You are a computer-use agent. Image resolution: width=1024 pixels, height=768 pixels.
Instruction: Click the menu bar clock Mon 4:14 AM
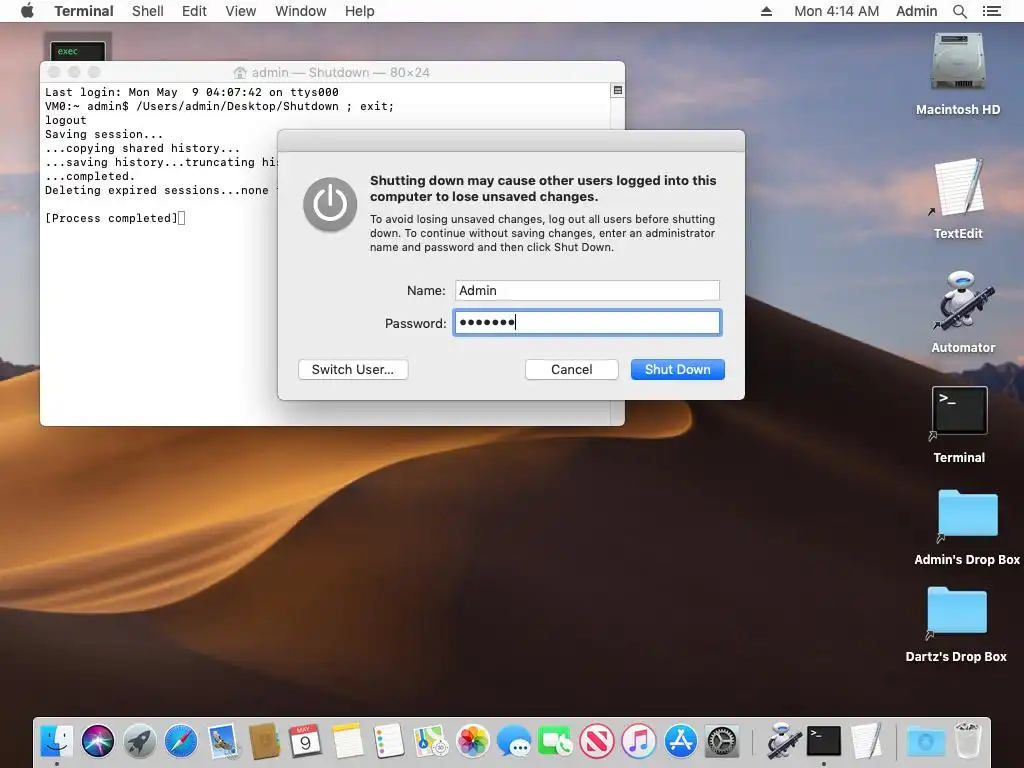[x=836, y=11]
